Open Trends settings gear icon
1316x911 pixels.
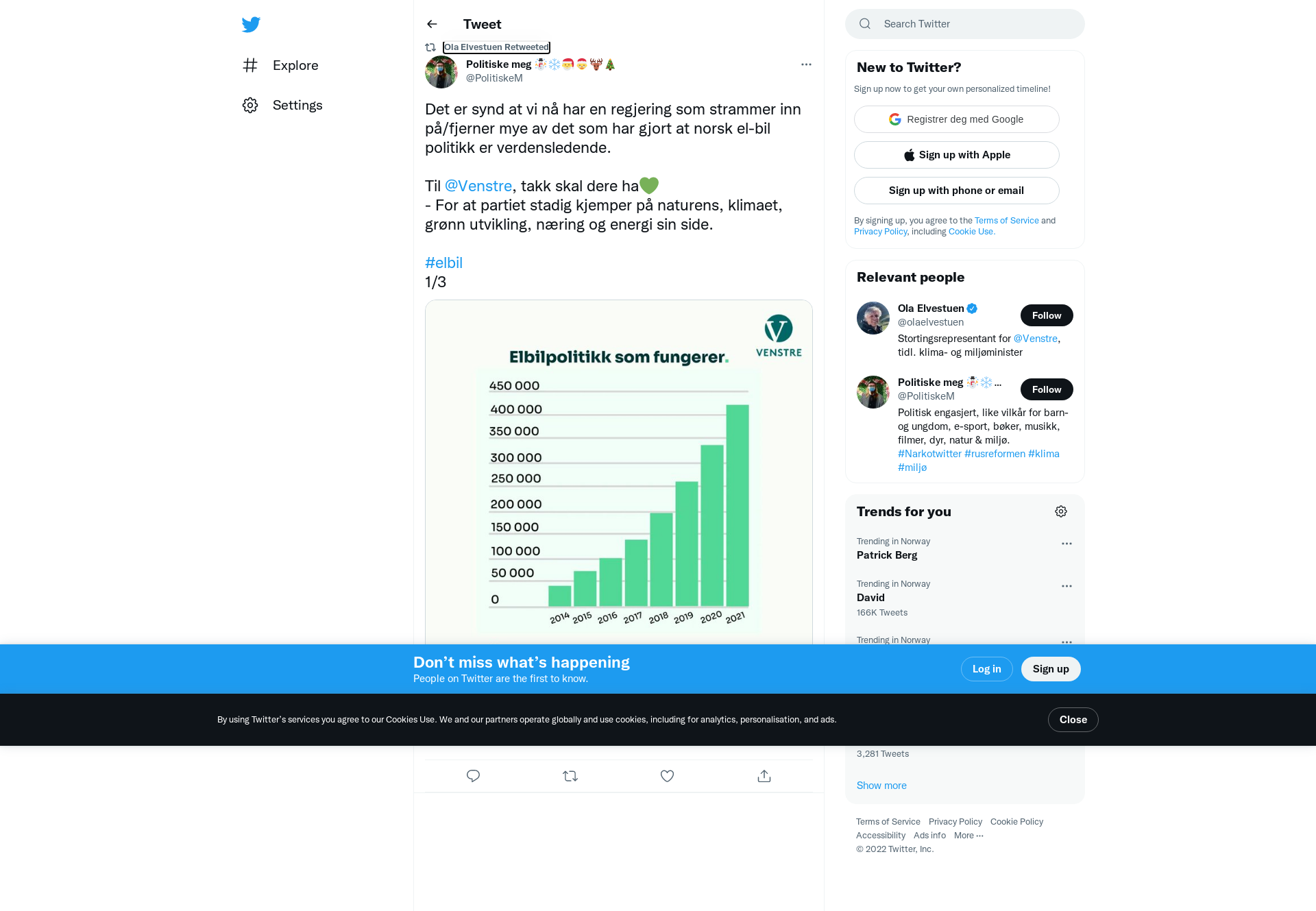pos(1061,511)
